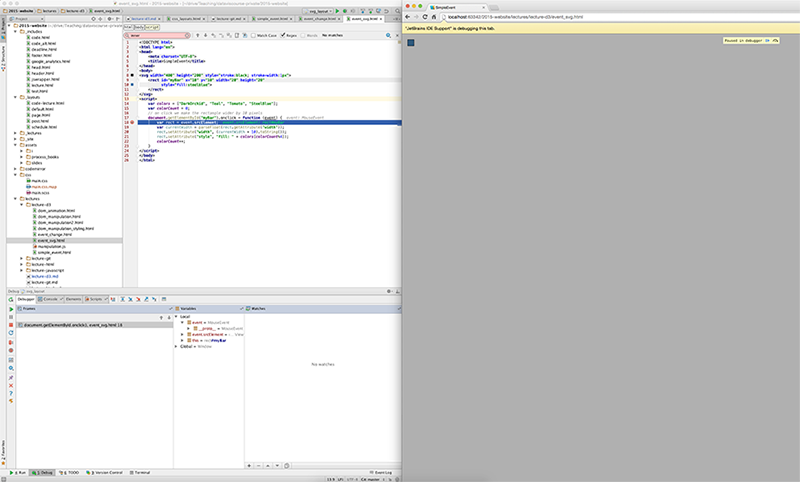Toggle breakpoint on line 18 gutter
The width and height of the screenshot is (800, 482).
[x=133, y=122]
